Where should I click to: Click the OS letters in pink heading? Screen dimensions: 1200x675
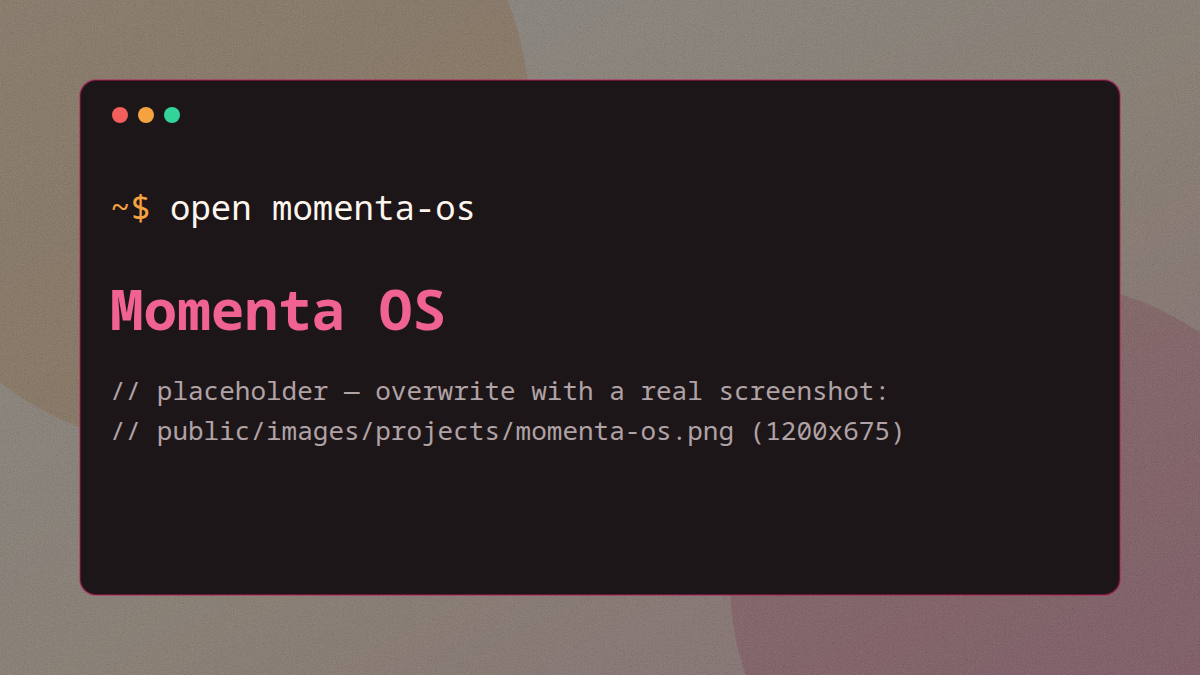[411, 311]
